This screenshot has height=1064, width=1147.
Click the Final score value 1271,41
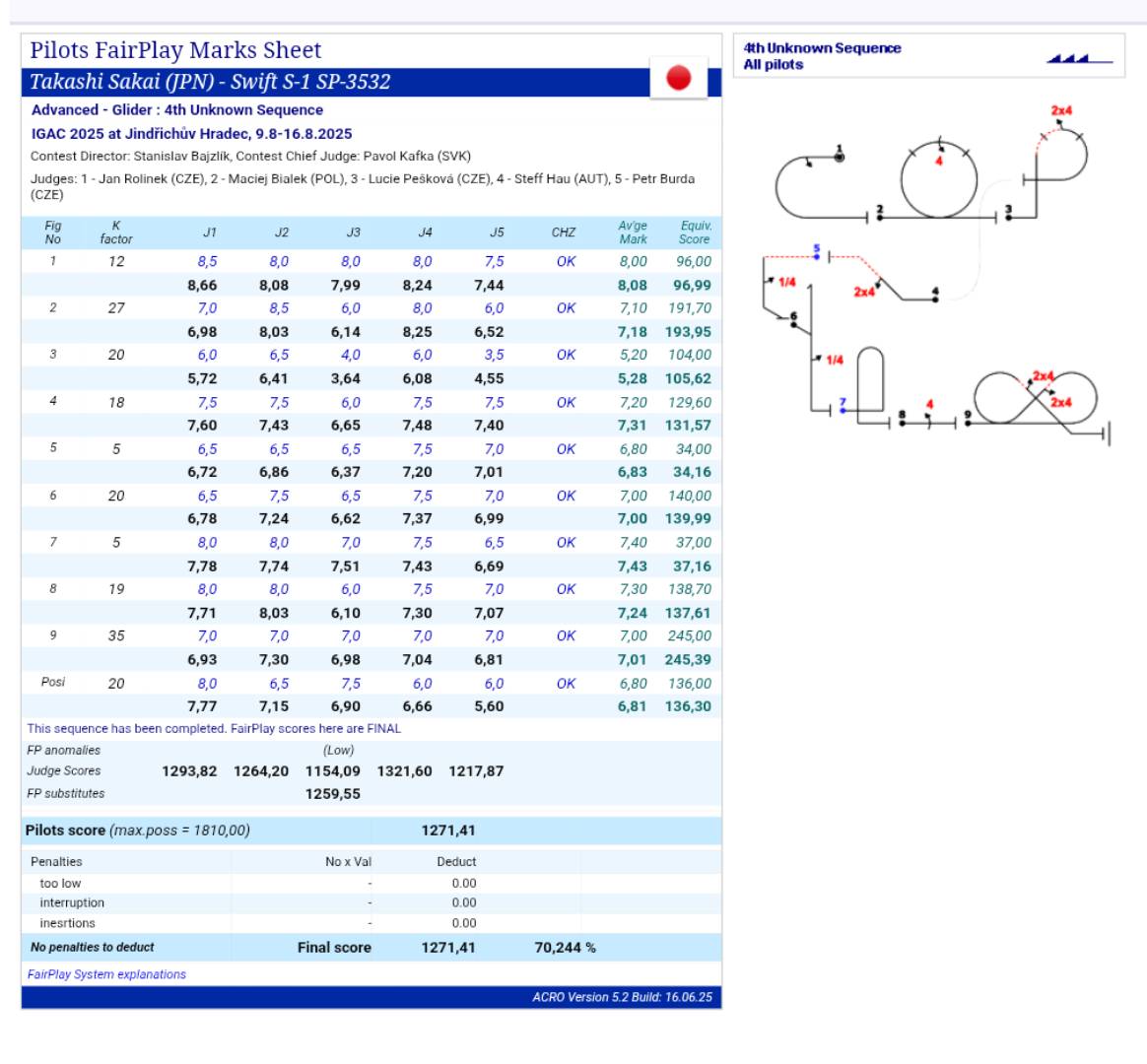point(447,948)
